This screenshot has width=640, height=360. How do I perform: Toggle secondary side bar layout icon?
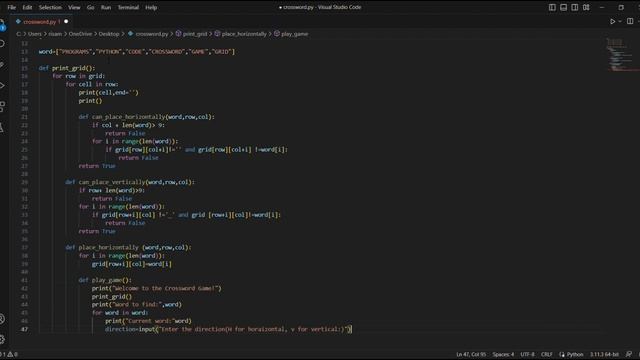(x=574, y=7)
